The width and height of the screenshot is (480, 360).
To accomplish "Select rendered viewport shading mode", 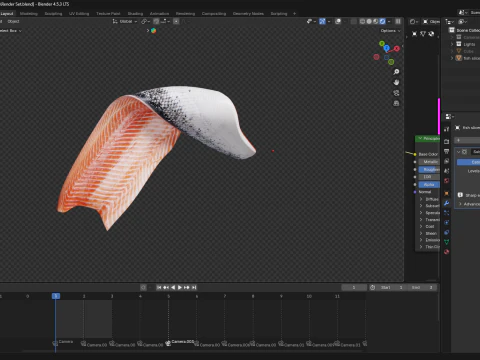I will [x=382, y=21].
